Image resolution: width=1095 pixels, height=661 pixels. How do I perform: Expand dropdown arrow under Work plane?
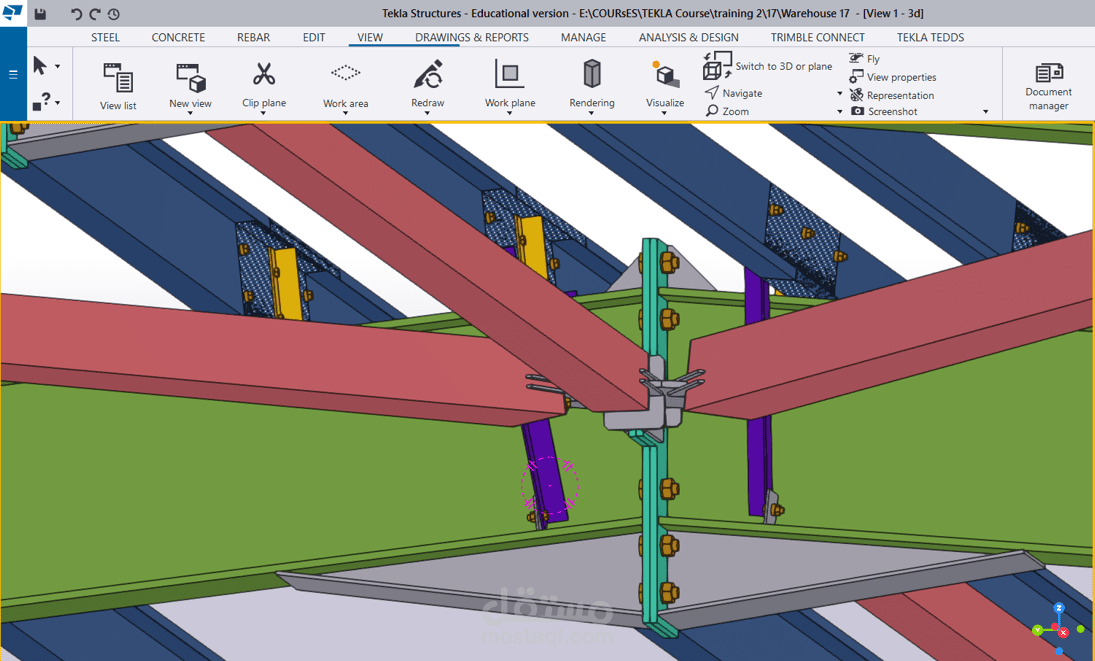coord(510,113)
